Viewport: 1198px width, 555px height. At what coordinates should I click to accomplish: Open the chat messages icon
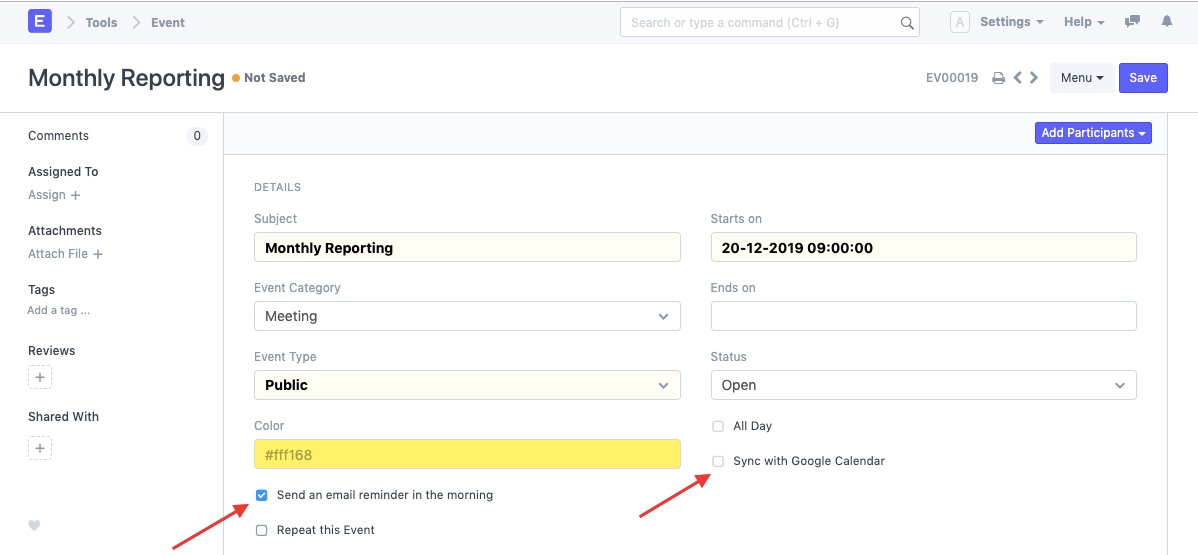tap(1132, 22)
